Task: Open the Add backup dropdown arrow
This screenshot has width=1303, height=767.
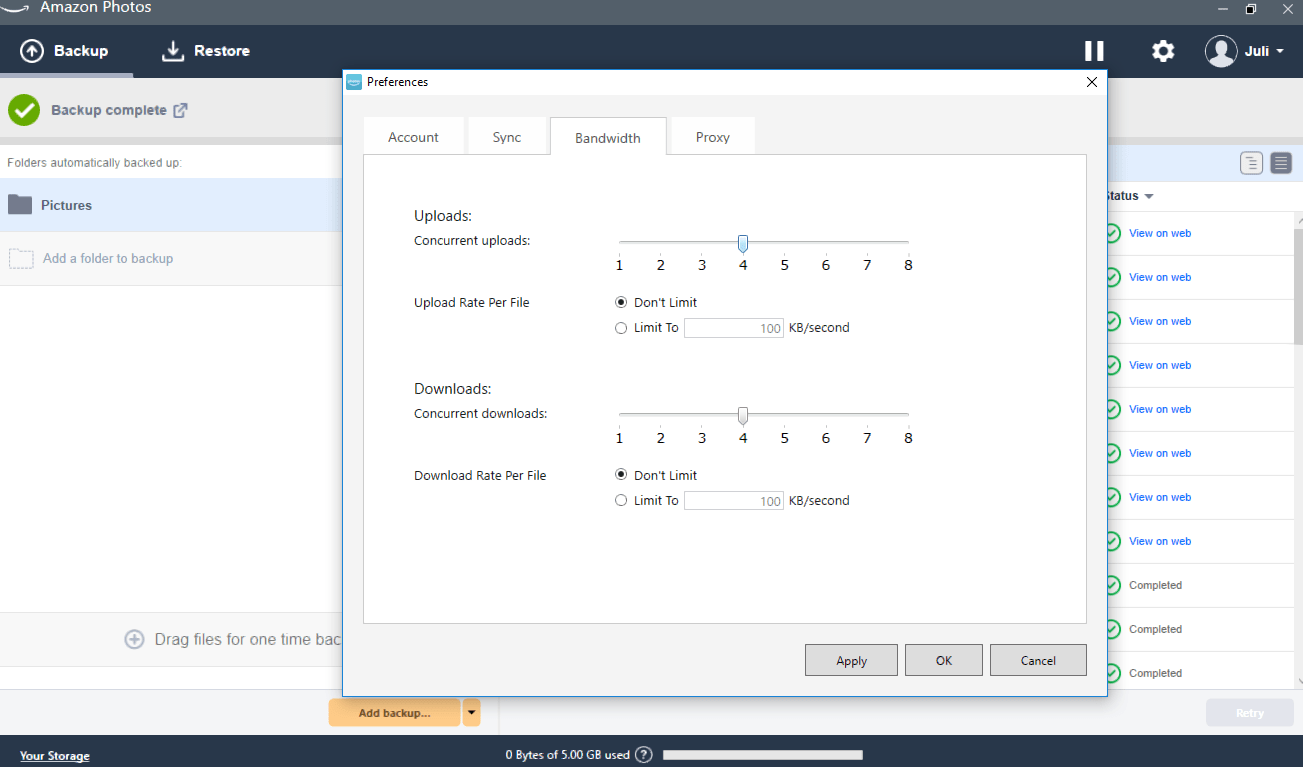Action: pyautogui.click(x=472, y=713)
